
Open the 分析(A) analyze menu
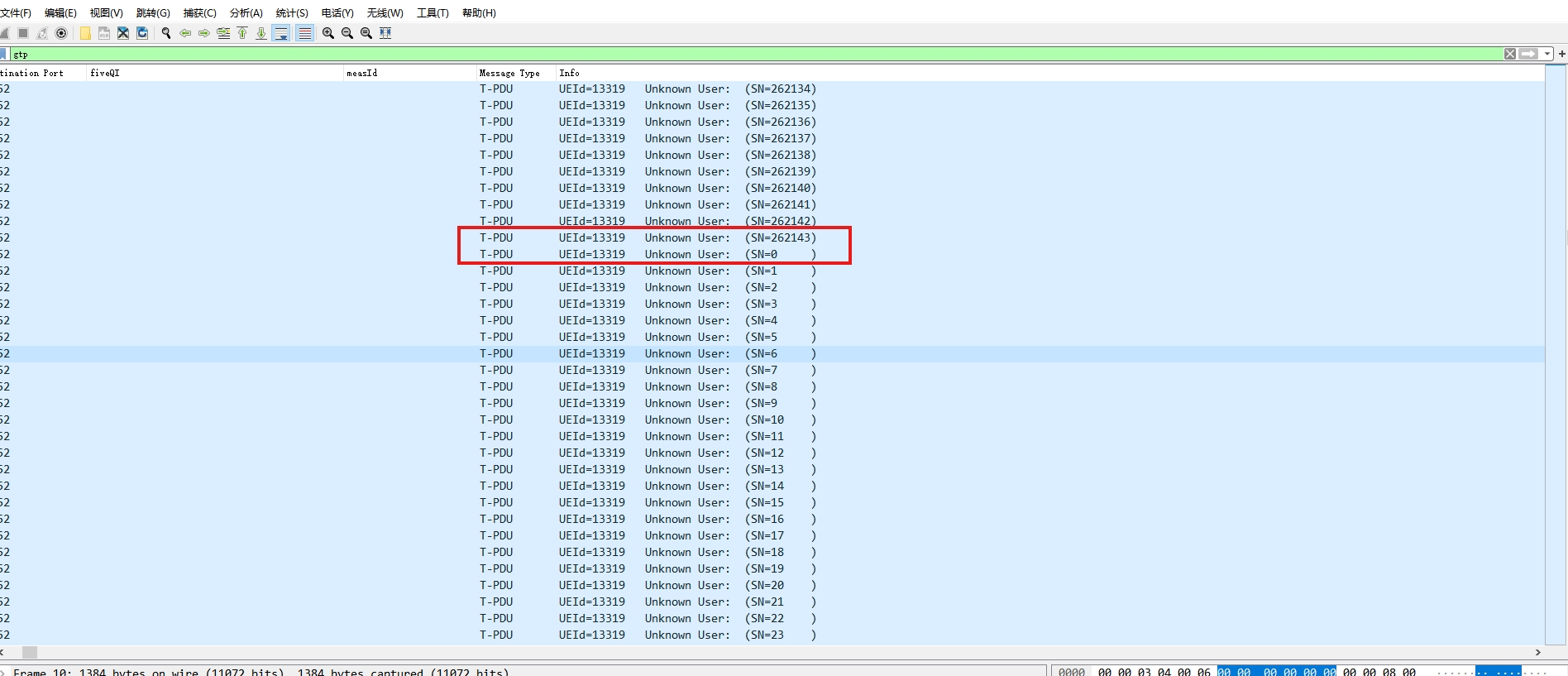246,12
